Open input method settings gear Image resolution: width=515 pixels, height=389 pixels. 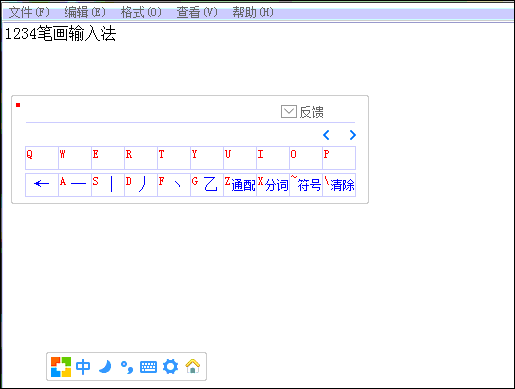coord(170,367)
